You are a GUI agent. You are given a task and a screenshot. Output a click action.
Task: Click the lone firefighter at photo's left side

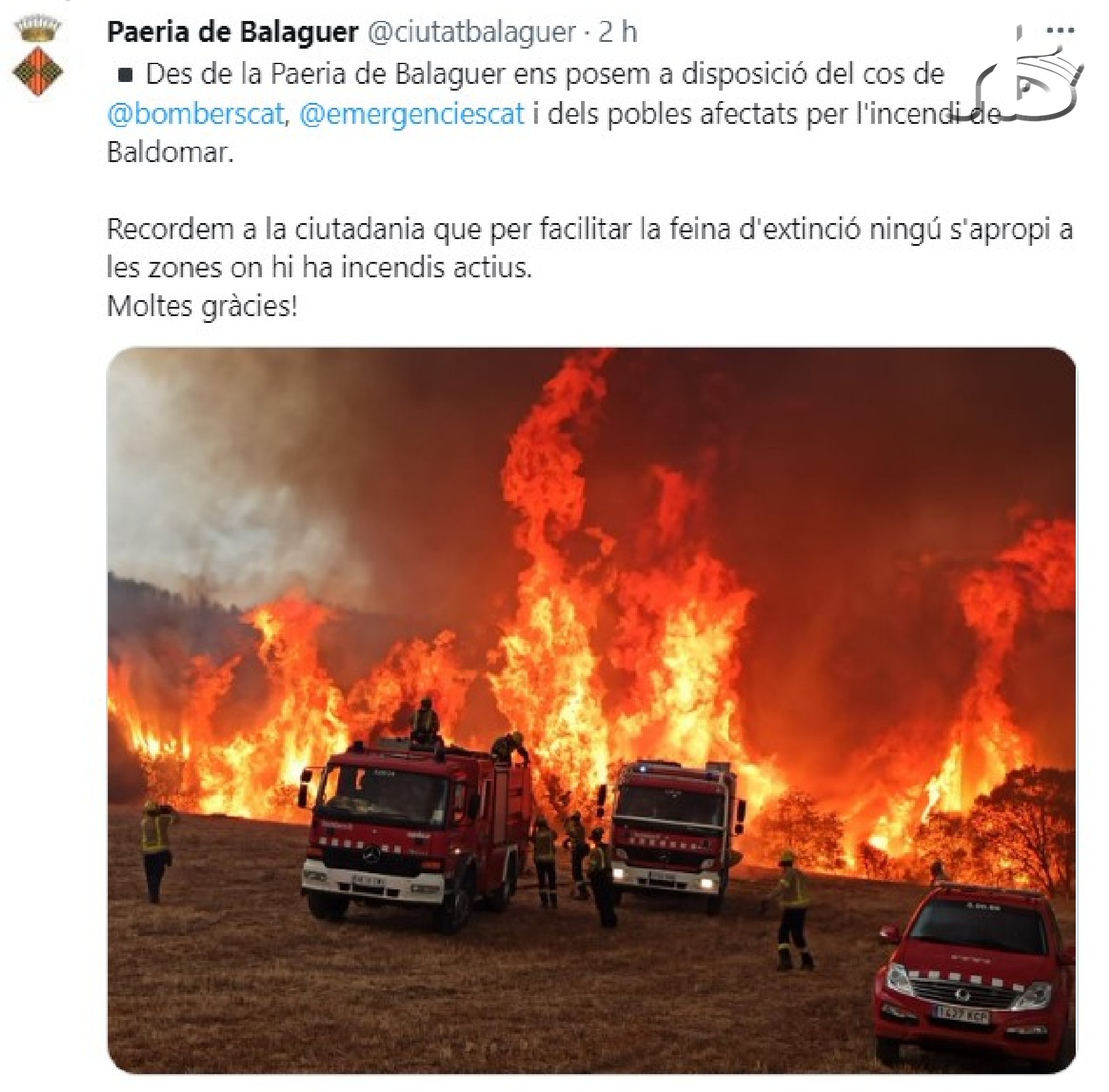(x=156, y=850)
